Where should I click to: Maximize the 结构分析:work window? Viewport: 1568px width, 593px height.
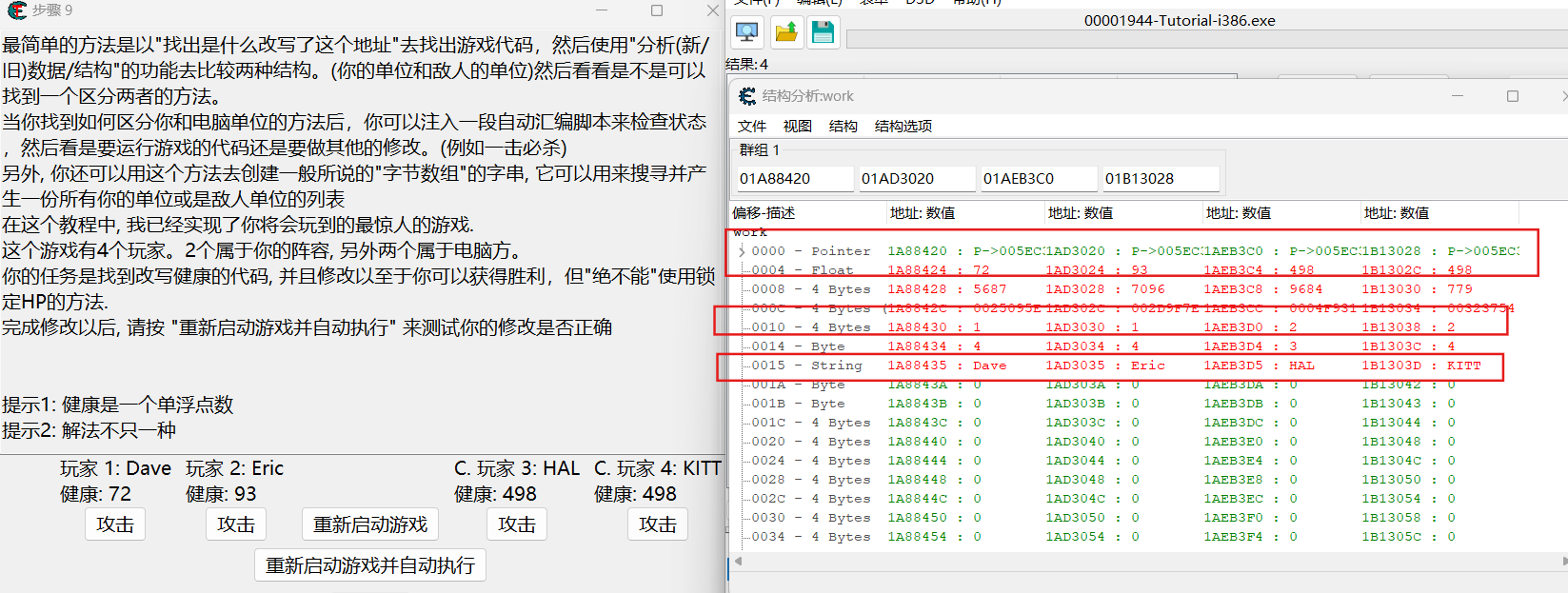click(1512, 96)
